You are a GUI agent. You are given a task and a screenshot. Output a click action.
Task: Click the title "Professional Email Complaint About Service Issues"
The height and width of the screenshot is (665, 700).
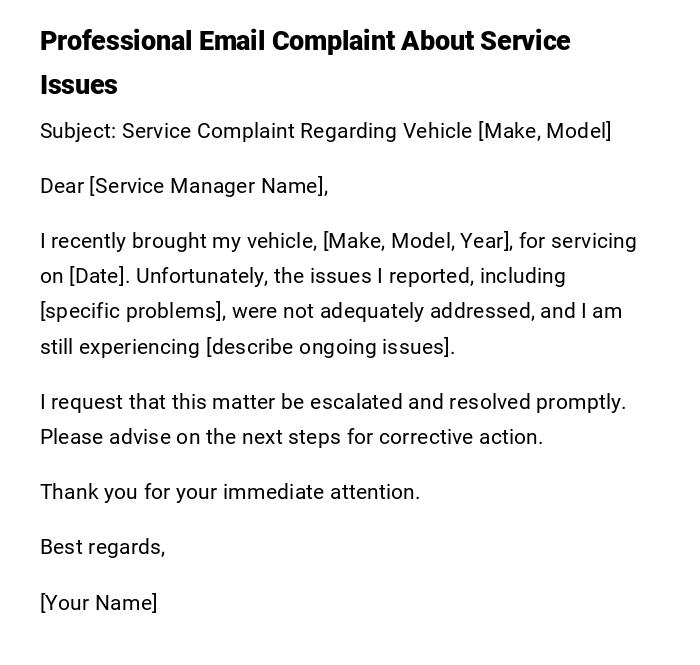305,42
